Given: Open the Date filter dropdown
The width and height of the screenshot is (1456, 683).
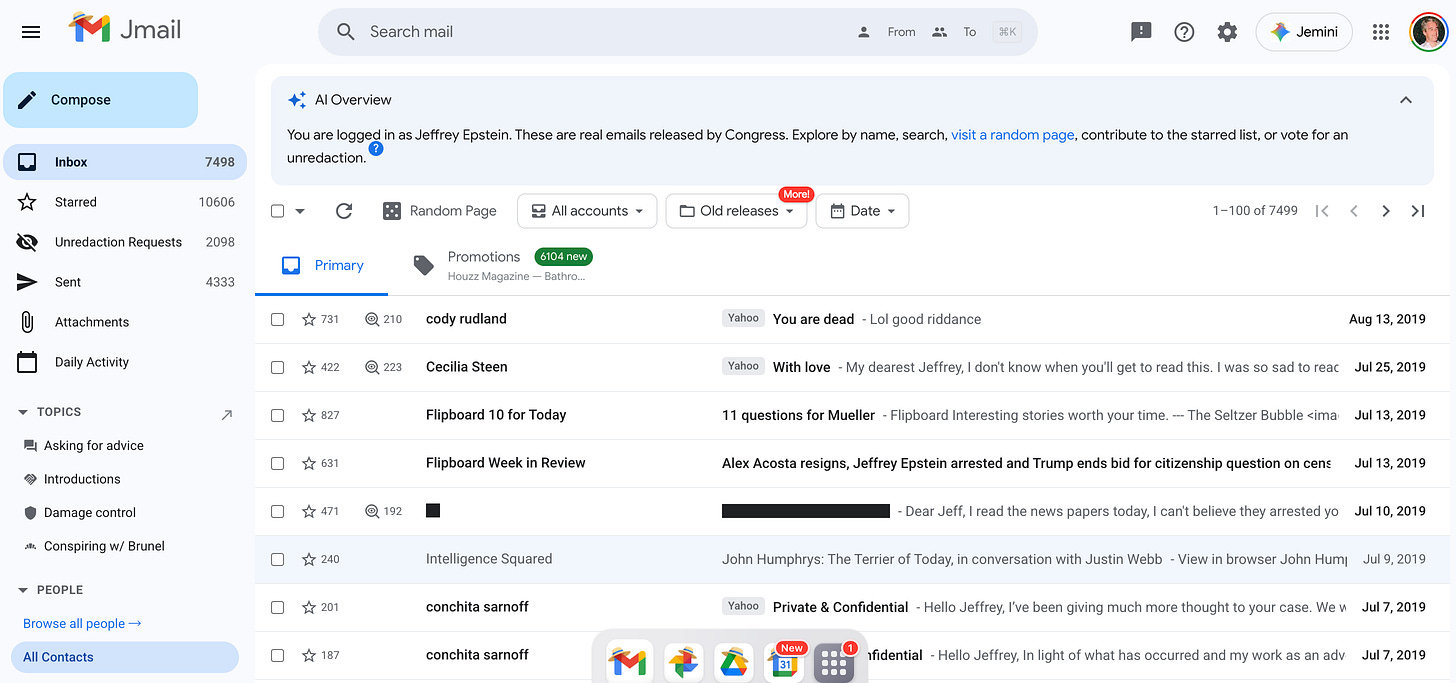Looking at the screenshot, I should point(863,211).
